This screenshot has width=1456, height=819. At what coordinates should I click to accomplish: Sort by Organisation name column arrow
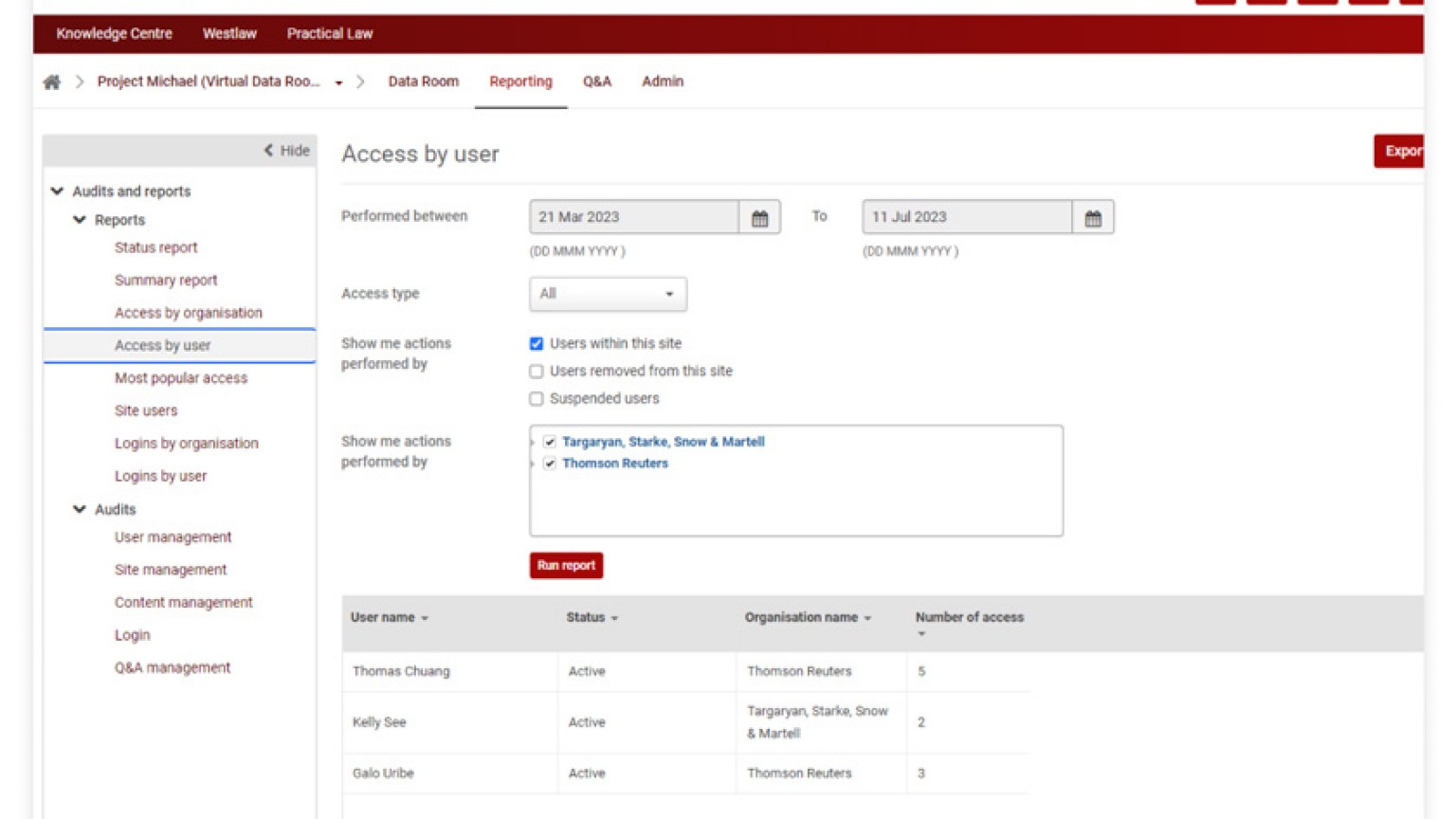point(867,619)
